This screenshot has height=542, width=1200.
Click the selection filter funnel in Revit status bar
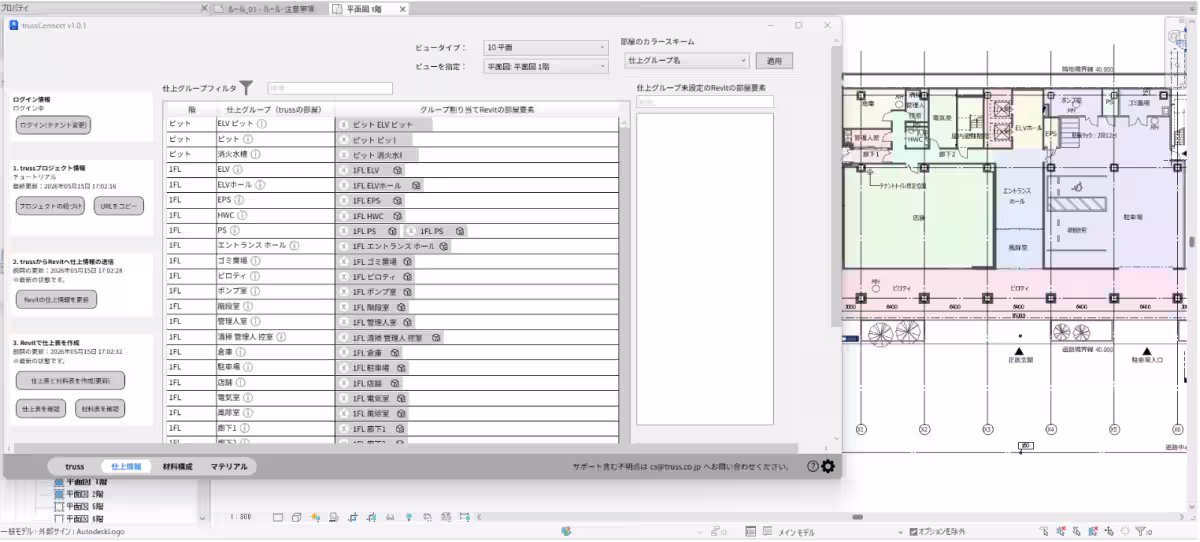pyautogui.click(x=1141, y=532)
